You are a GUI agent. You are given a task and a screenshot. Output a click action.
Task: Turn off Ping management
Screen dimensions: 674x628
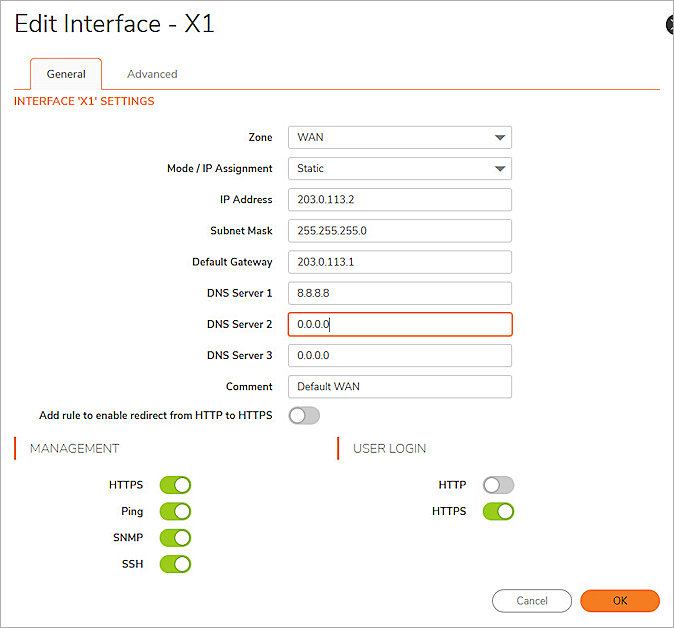[175, 511]
